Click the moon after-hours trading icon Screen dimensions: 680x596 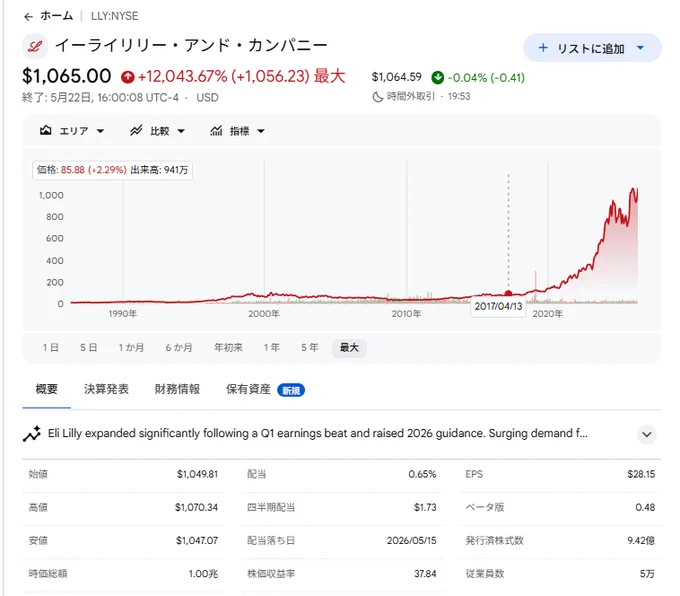click(x=378, y=97)
